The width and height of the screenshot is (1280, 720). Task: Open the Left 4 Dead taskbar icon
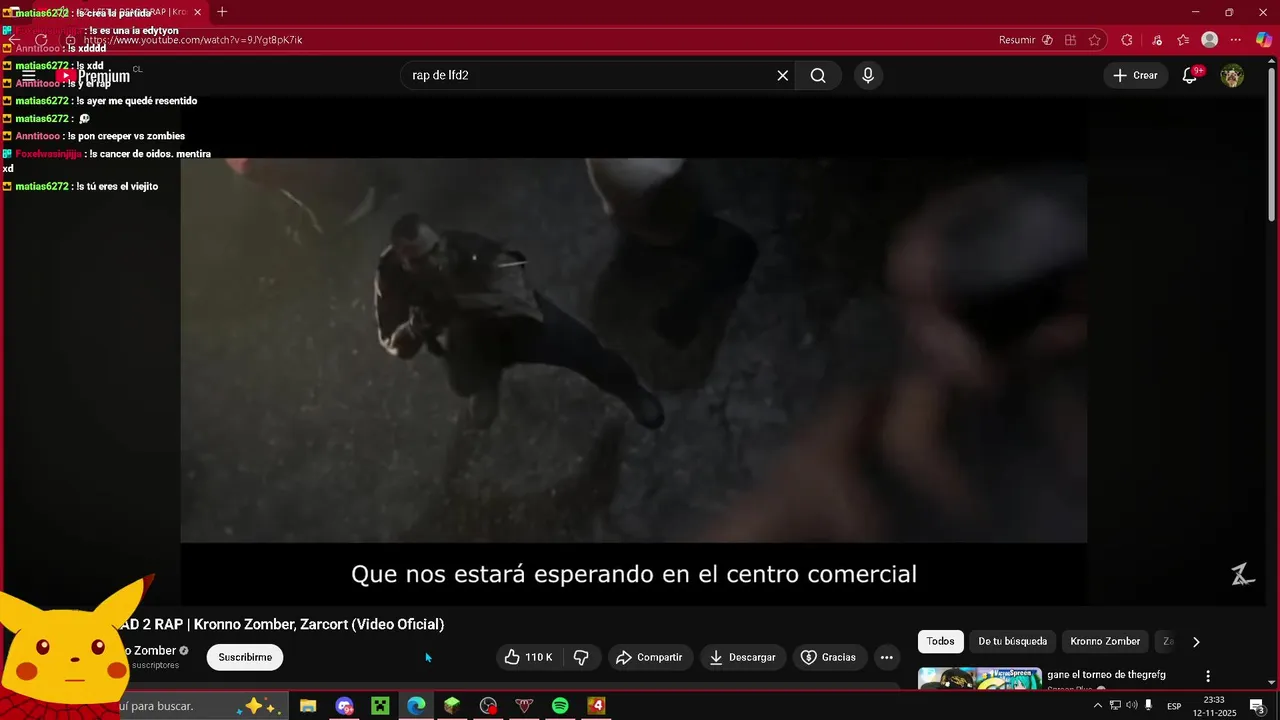(x=596, y=706)
